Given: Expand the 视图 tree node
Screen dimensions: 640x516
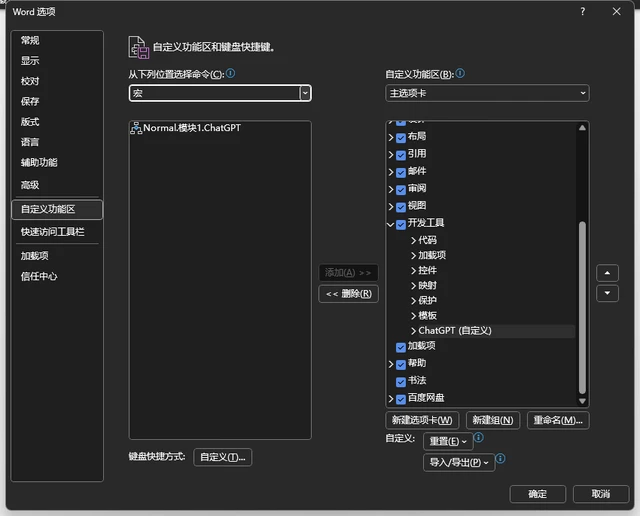Looking at the screenshot, I should [x=391, y=207].
